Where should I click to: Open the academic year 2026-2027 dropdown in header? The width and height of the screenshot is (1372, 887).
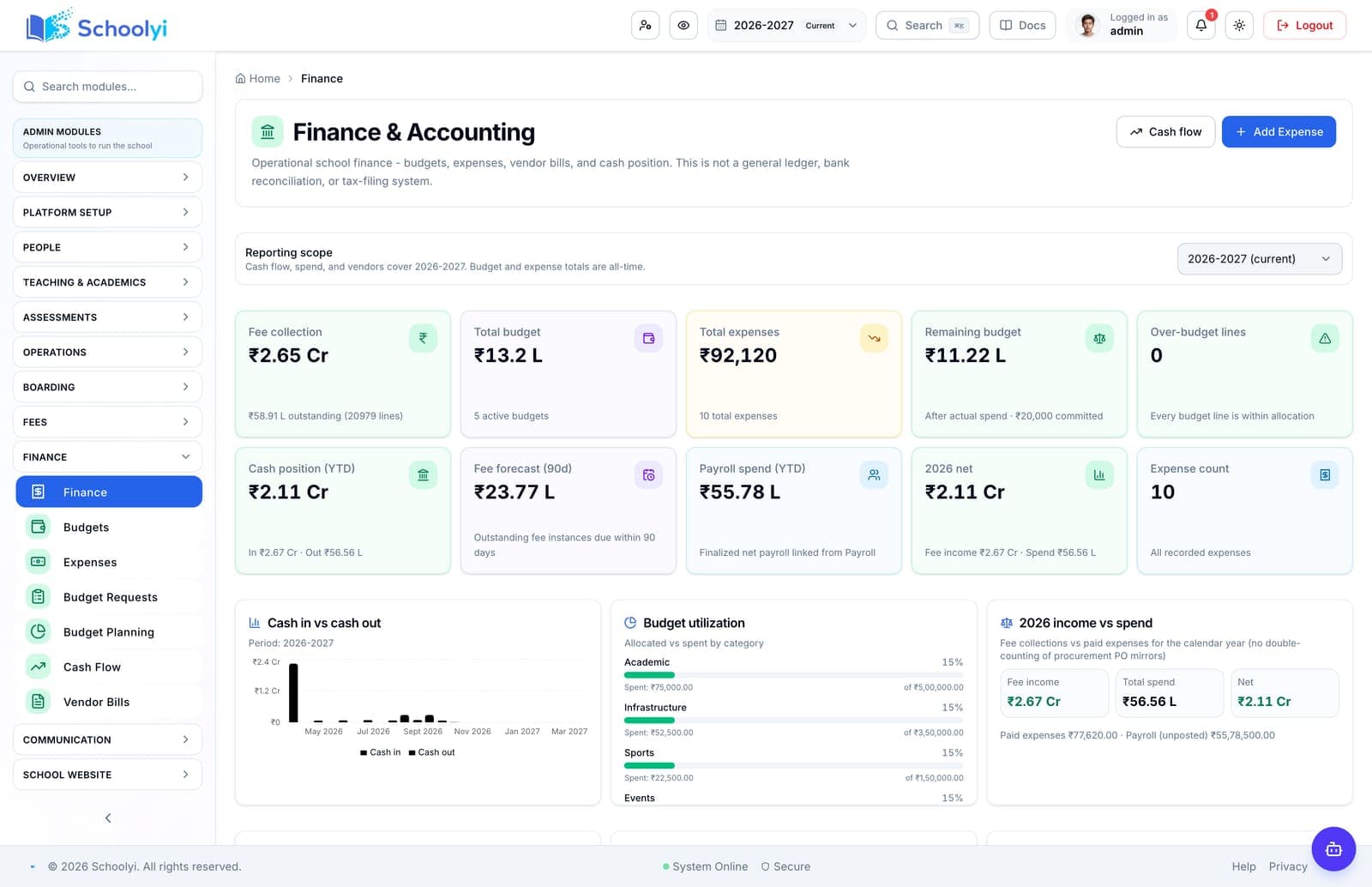[x=786, y=26]
